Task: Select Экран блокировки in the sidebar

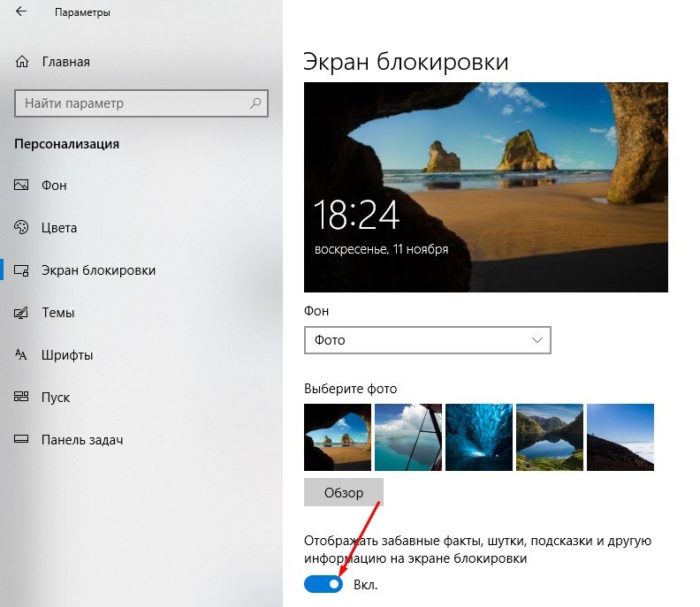Action: pos(98,270)
